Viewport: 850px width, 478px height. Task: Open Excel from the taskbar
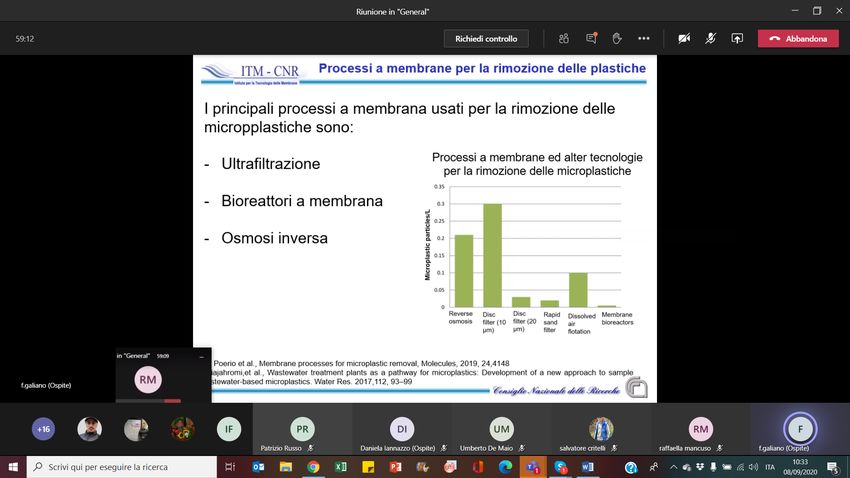340,467
